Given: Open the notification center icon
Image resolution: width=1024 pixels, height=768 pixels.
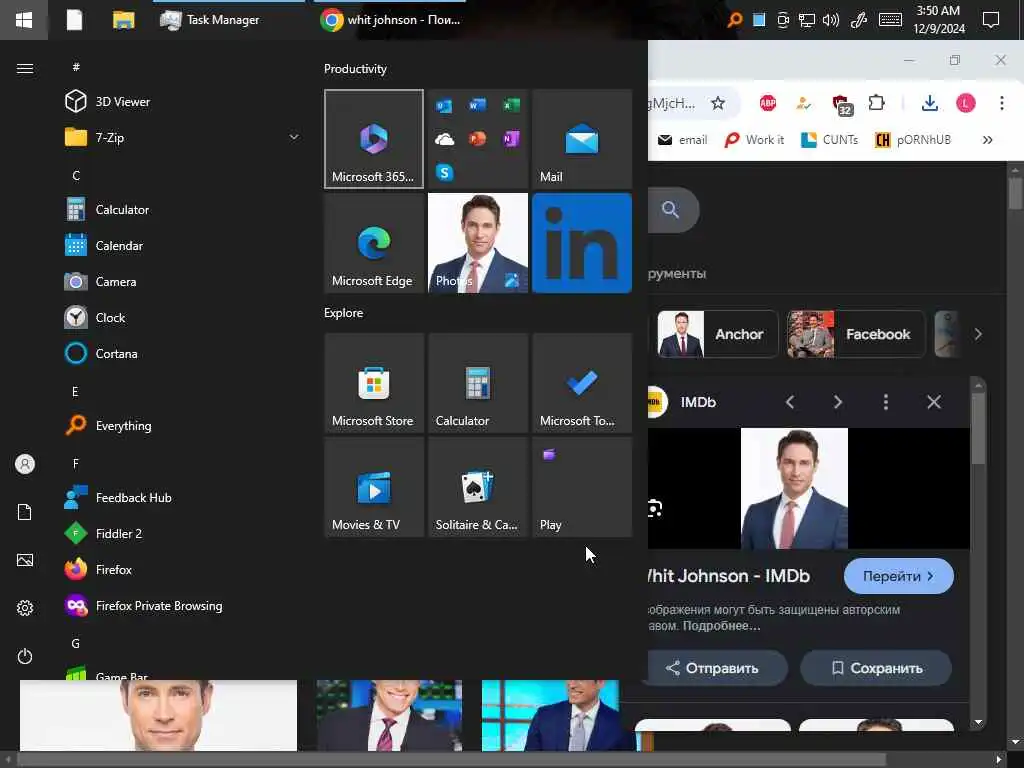Looking at the screenshot, I should (991, 20).
